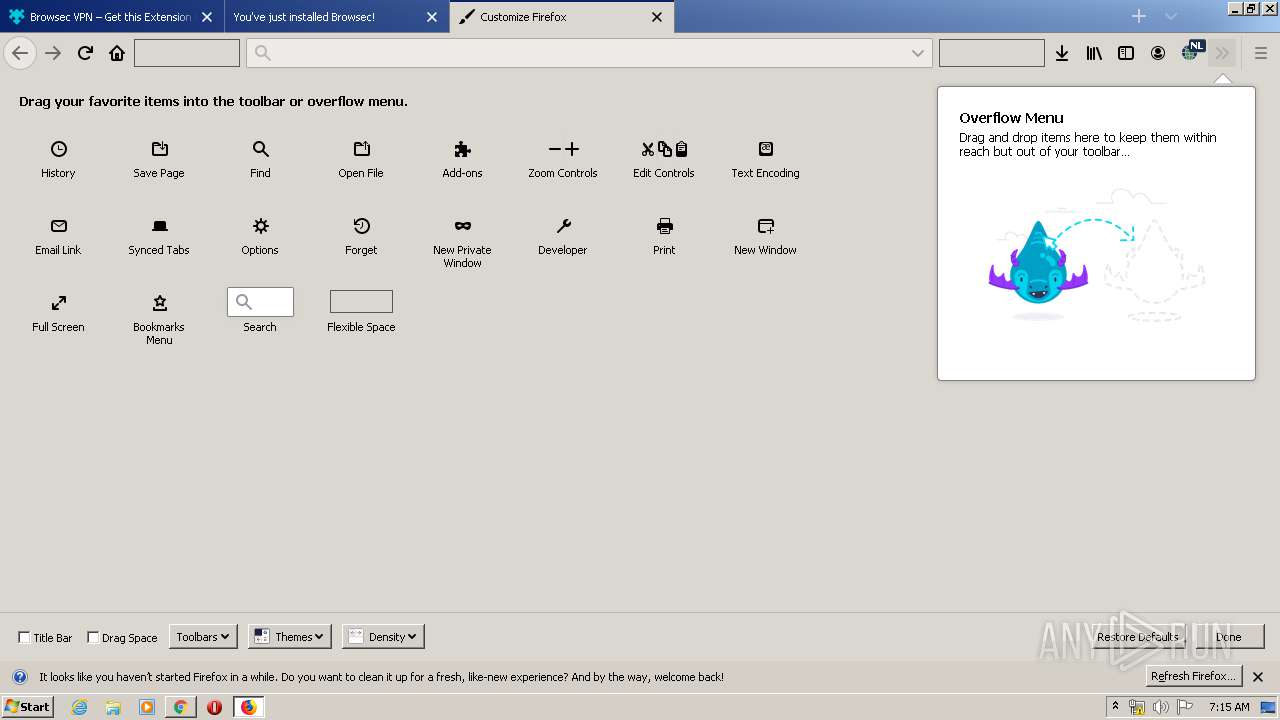The height and width of the screenshot is (720, 1280).
Task: Click the Downloads arrow toolbar icon
Action: 1062,53
